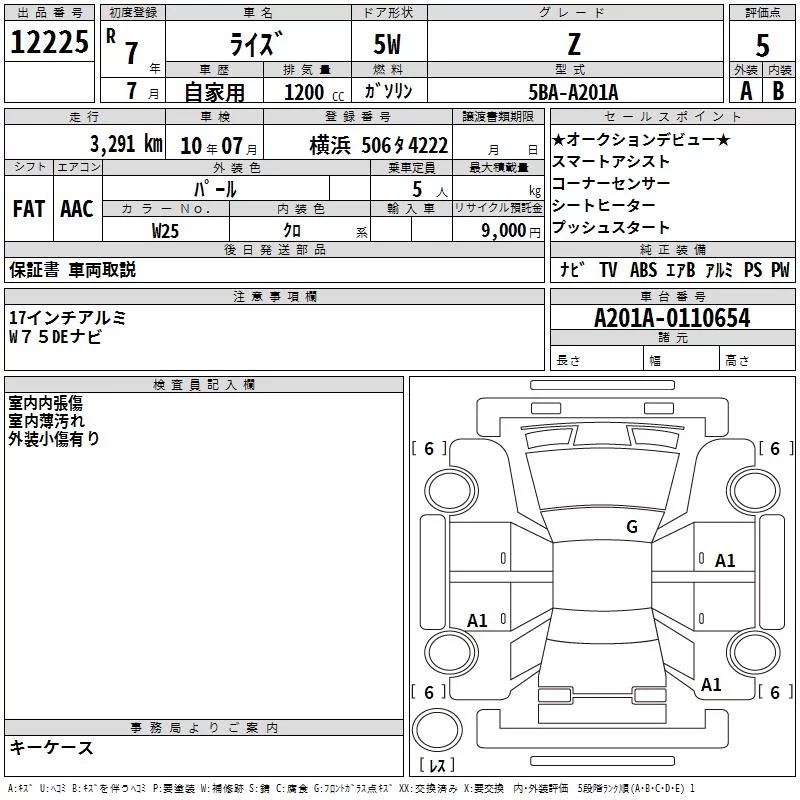800x800 pixels.
Task: Click the A1 mark on the left rear door
Action: (477, 620)
